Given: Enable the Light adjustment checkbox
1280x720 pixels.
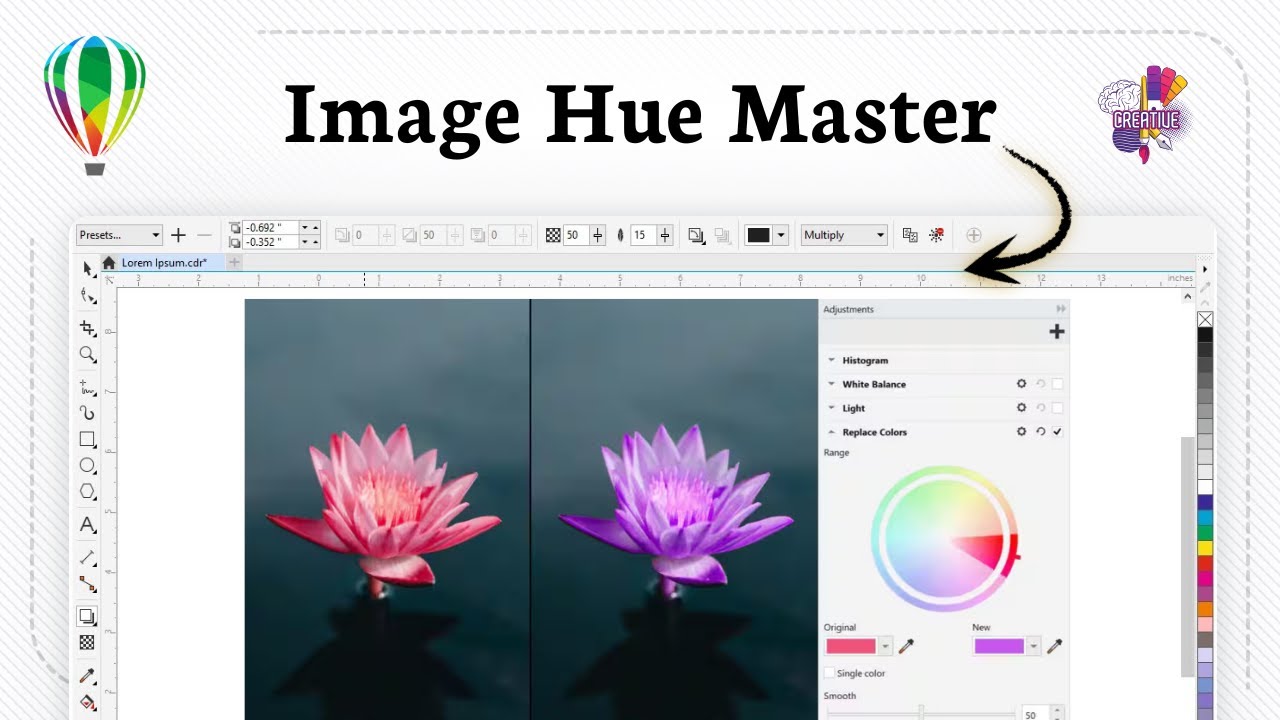Looking at the screenshot, I should pos(1058,408).
